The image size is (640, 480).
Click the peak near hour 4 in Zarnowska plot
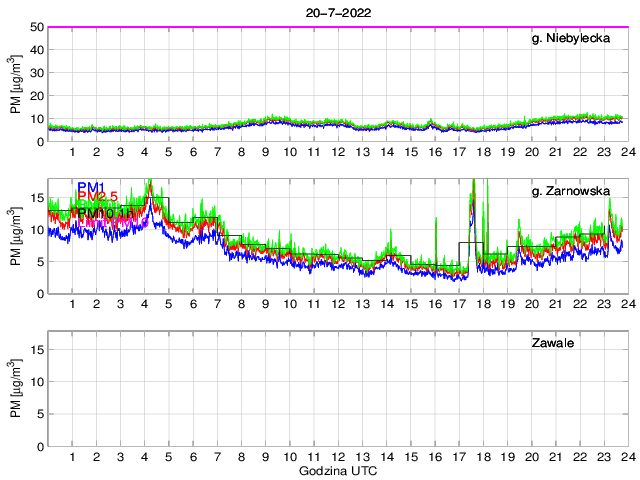coord(150,188)
